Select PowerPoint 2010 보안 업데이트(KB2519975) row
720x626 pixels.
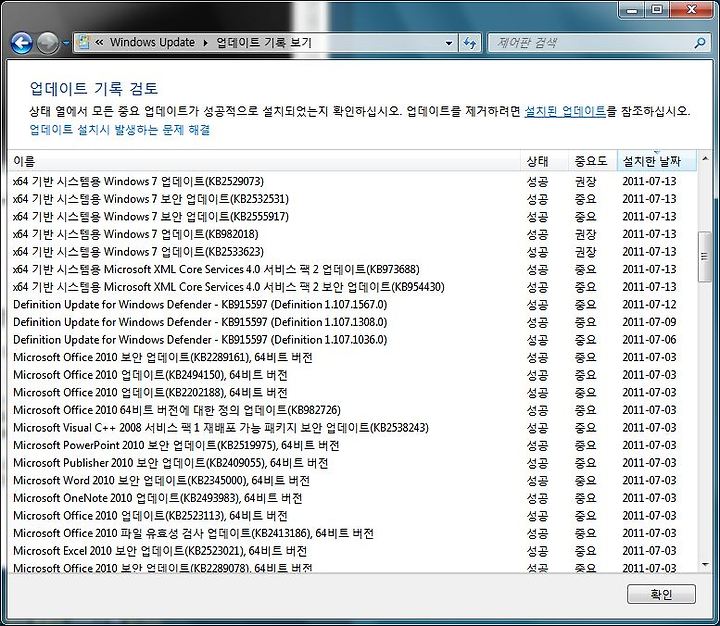(x=351, y=446)
